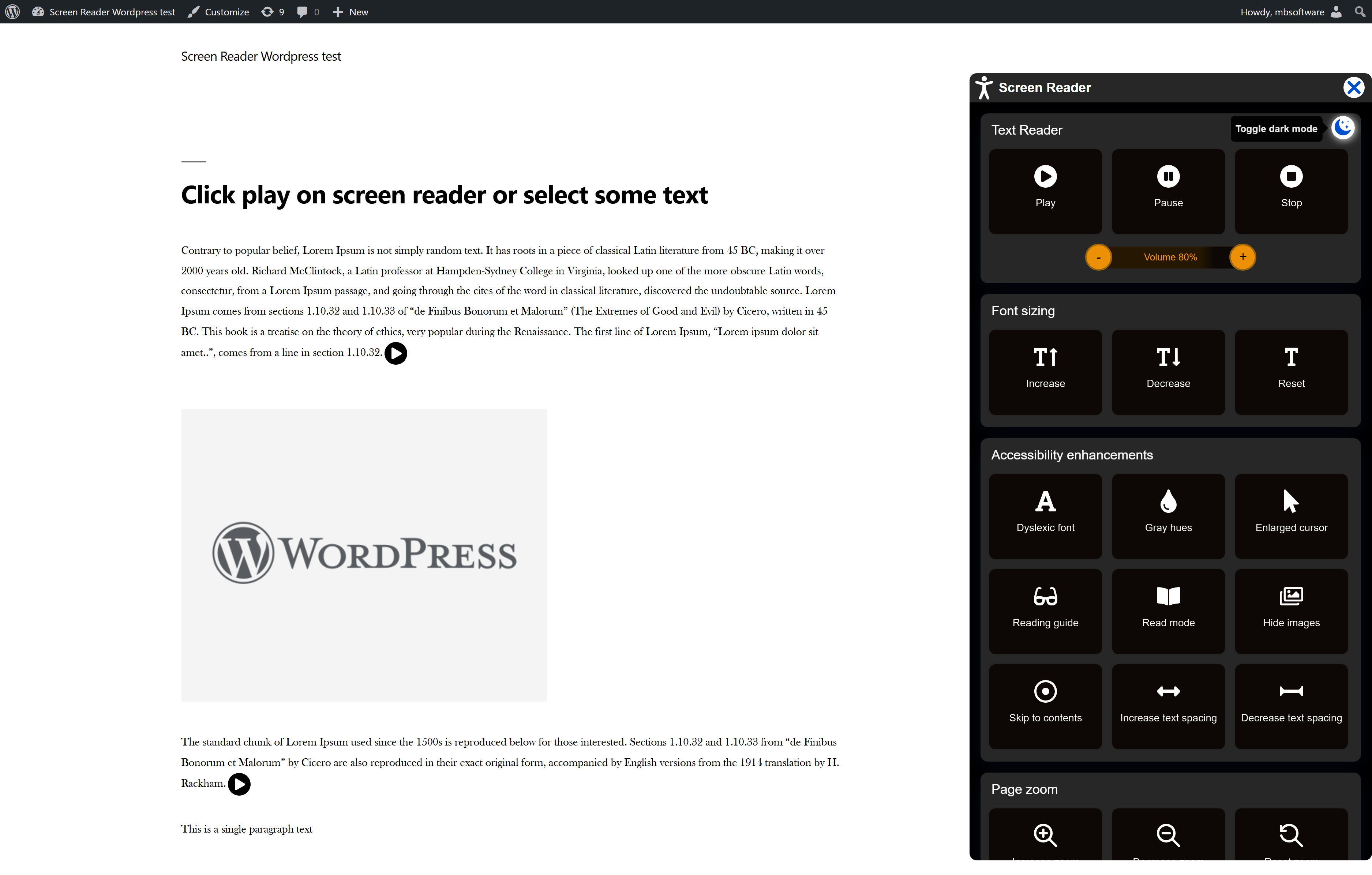Open Customize in the admin bar
The height and width of the screenshot is (875, 1372).
pyautogui.click(x=219, y=12)
